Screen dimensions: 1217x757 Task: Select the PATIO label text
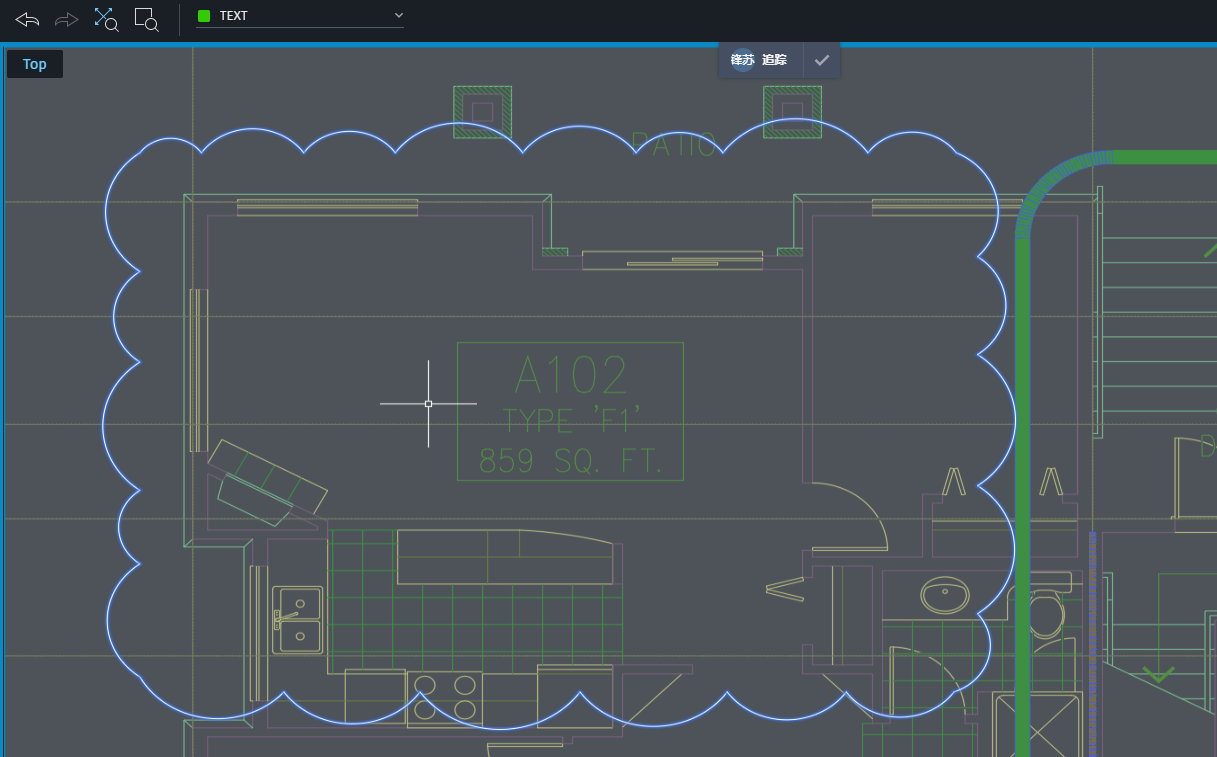pyautogui.click(x=674, y=146)
